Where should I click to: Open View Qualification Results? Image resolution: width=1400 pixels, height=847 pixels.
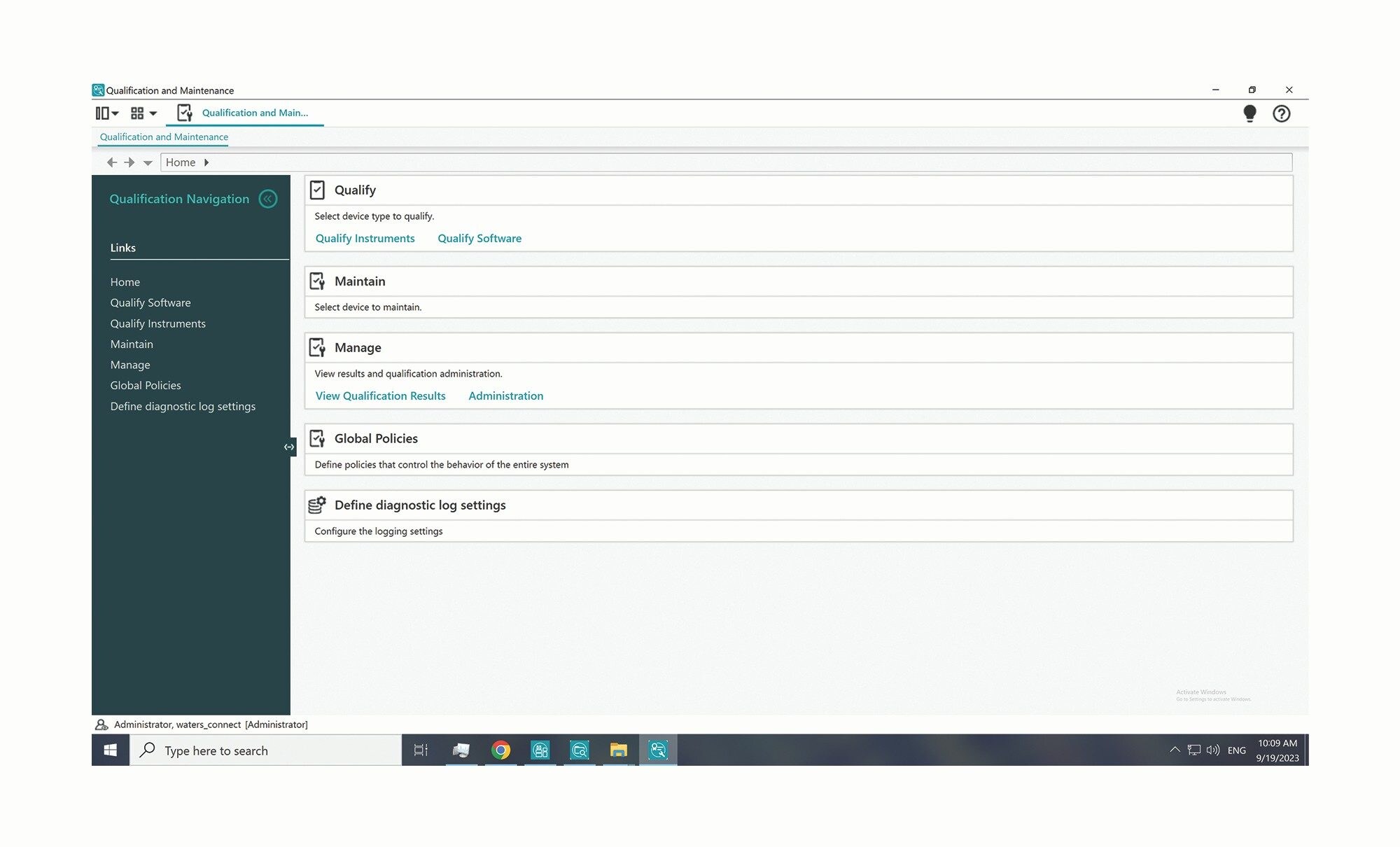(380, 395)
